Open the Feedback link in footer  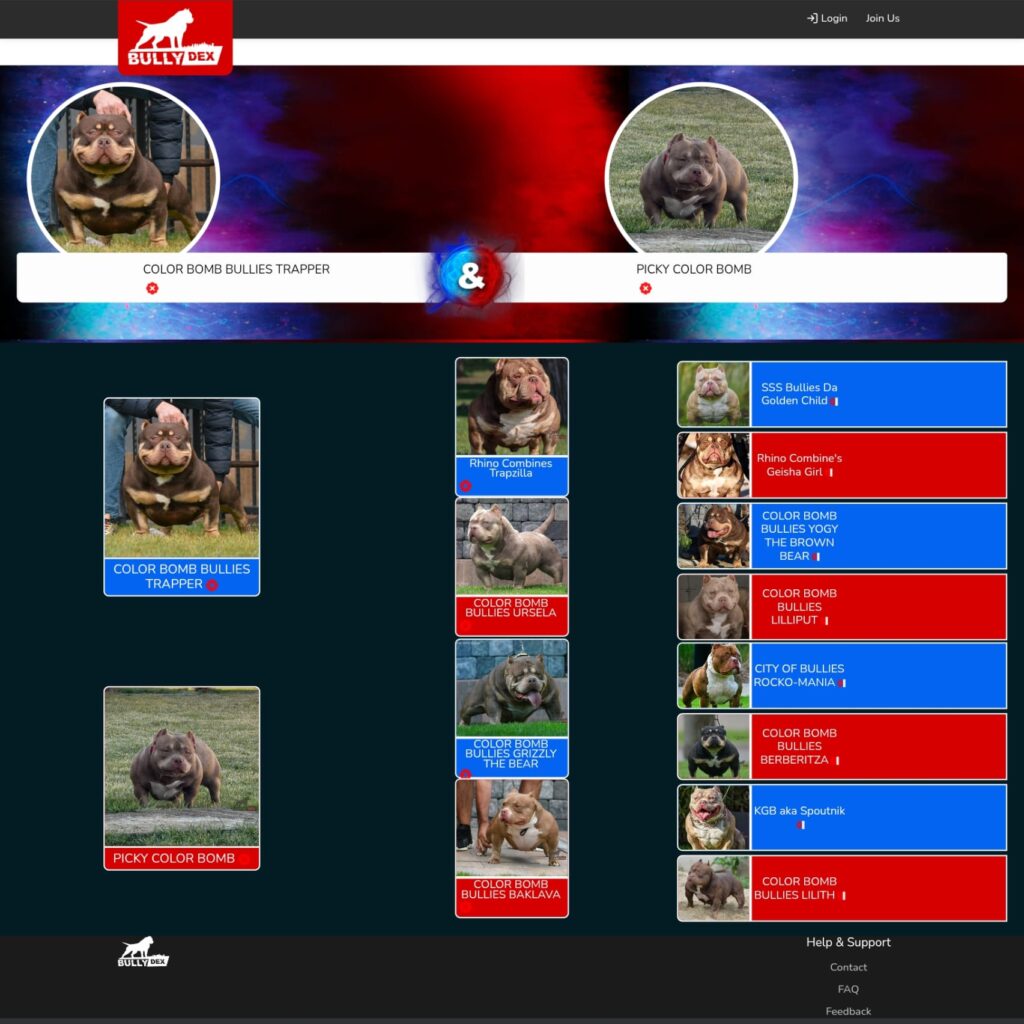tap(848, 1011)
